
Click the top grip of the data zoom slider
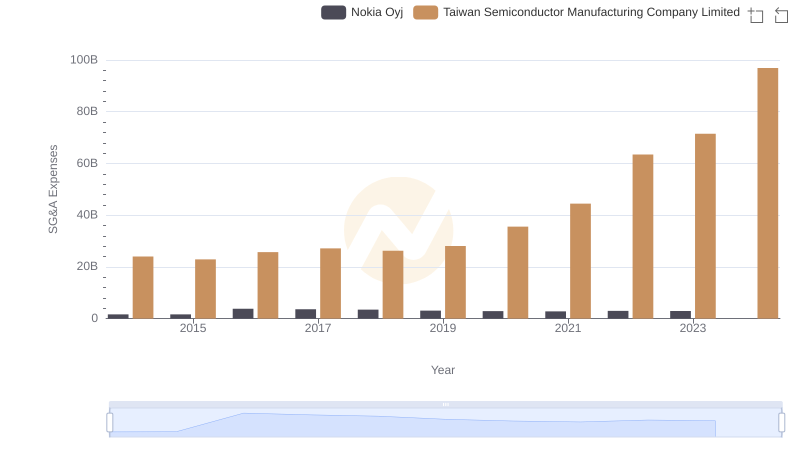pos(445,404)
